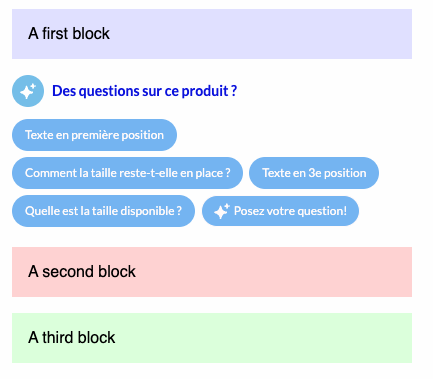433x379 pixels.
Task: Click the 'A first block' text
Action: [x=69, y=34]
